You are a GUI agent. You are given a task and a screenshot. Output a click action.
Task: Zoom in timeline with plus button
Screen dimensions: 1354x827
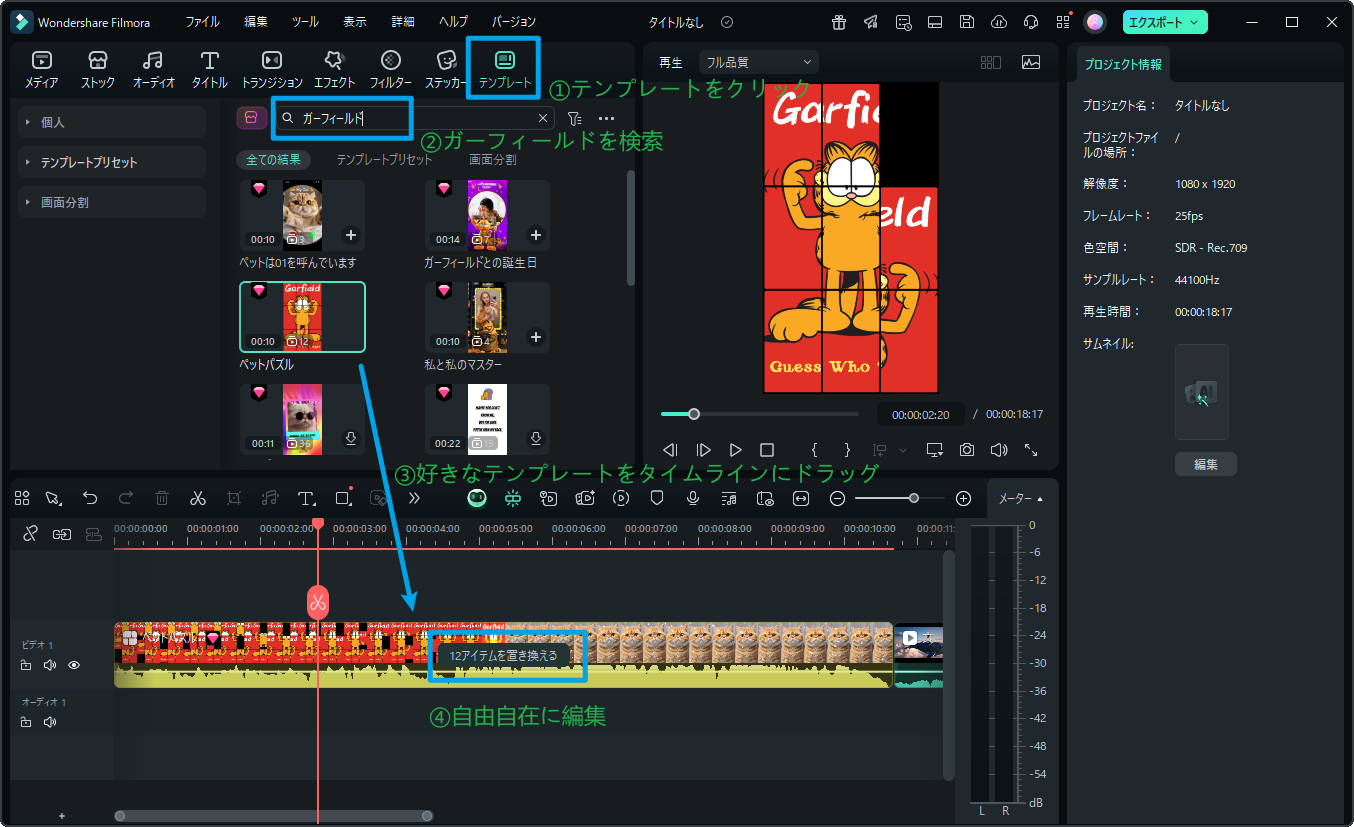pyautogui.click(x=963, y=498)
